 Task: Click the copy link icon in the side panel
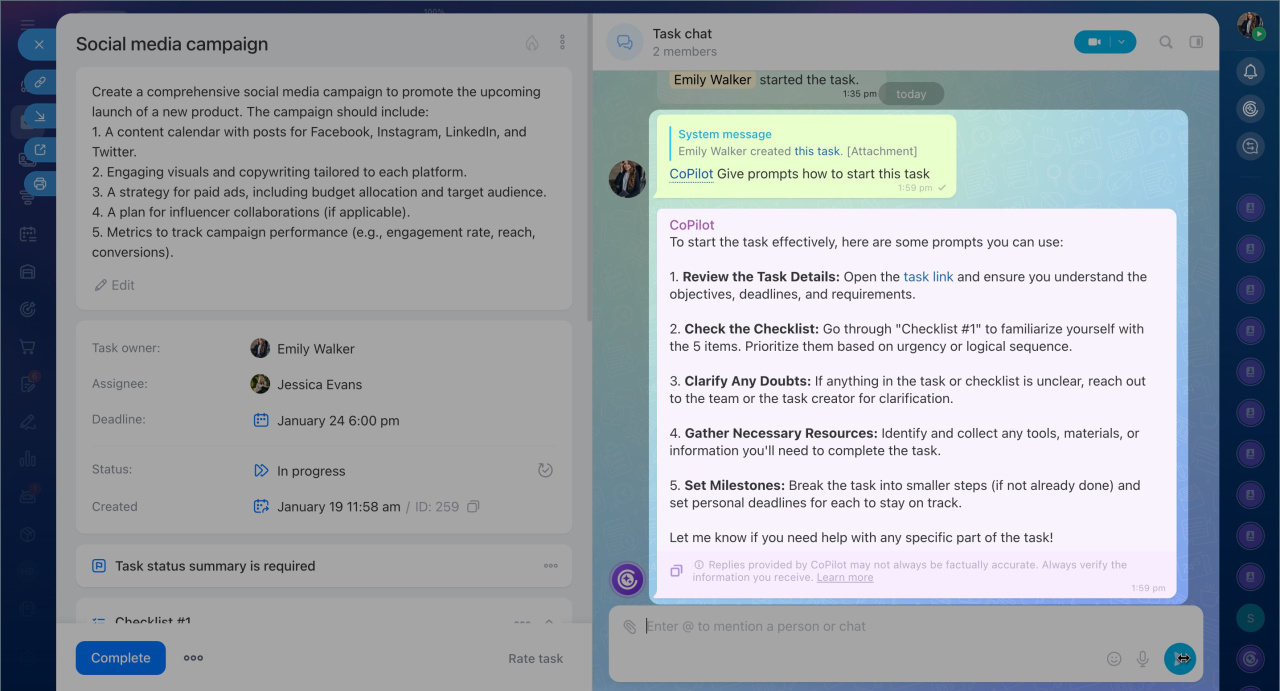tap(40, 81)
